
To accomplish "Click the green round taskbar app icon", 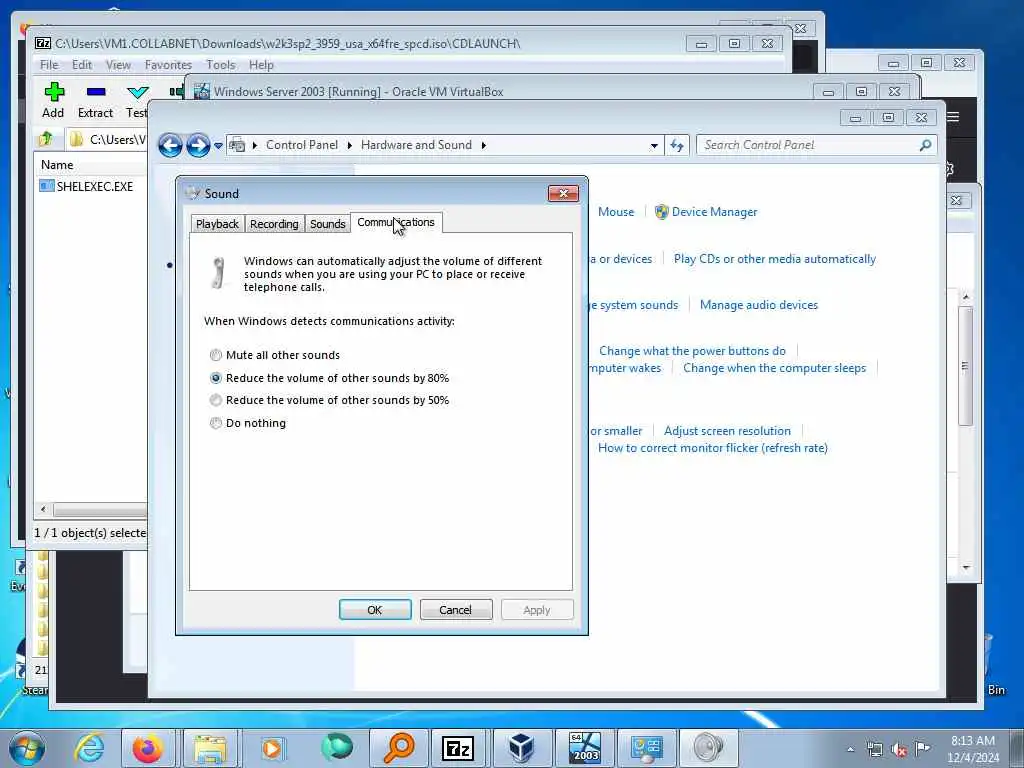I will (x=337, y=747).
